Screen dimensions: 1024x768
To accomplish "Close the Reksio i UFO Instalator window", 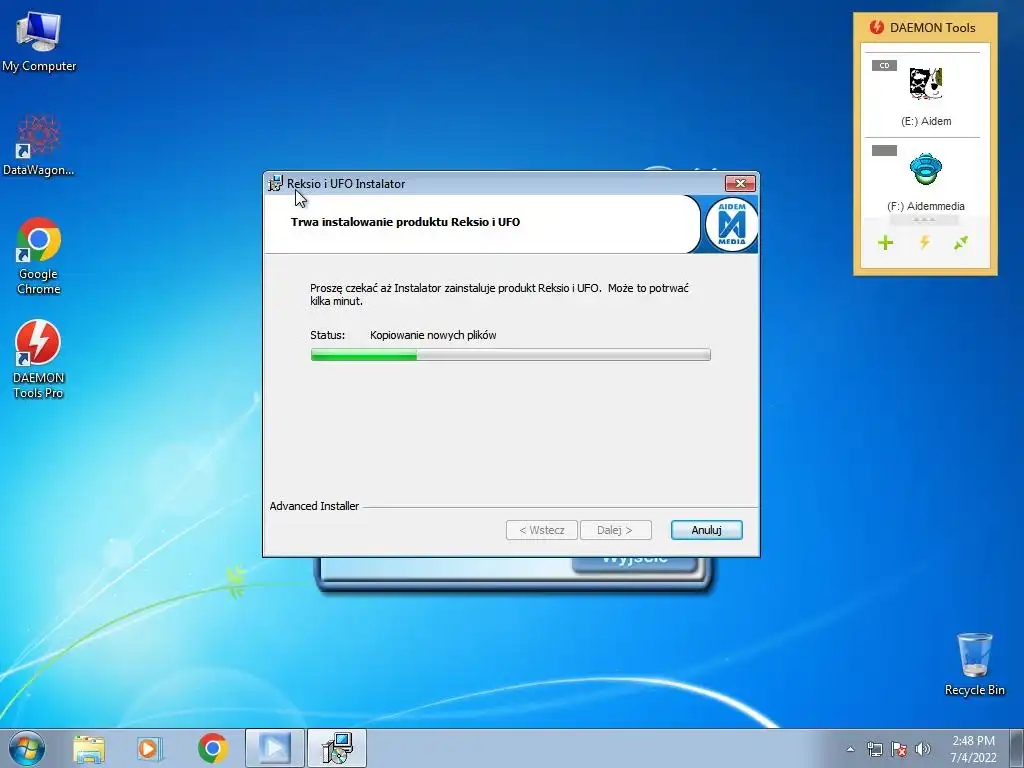I will click(740, 184).
